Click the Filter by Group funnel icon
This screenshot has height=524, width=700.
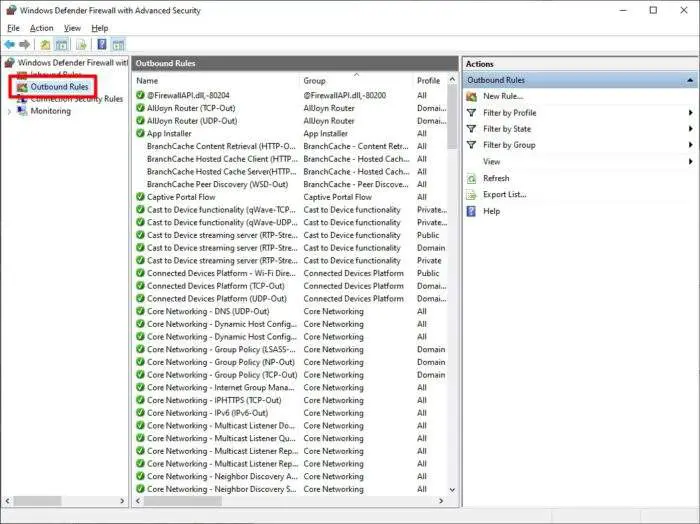click(471, 145)
